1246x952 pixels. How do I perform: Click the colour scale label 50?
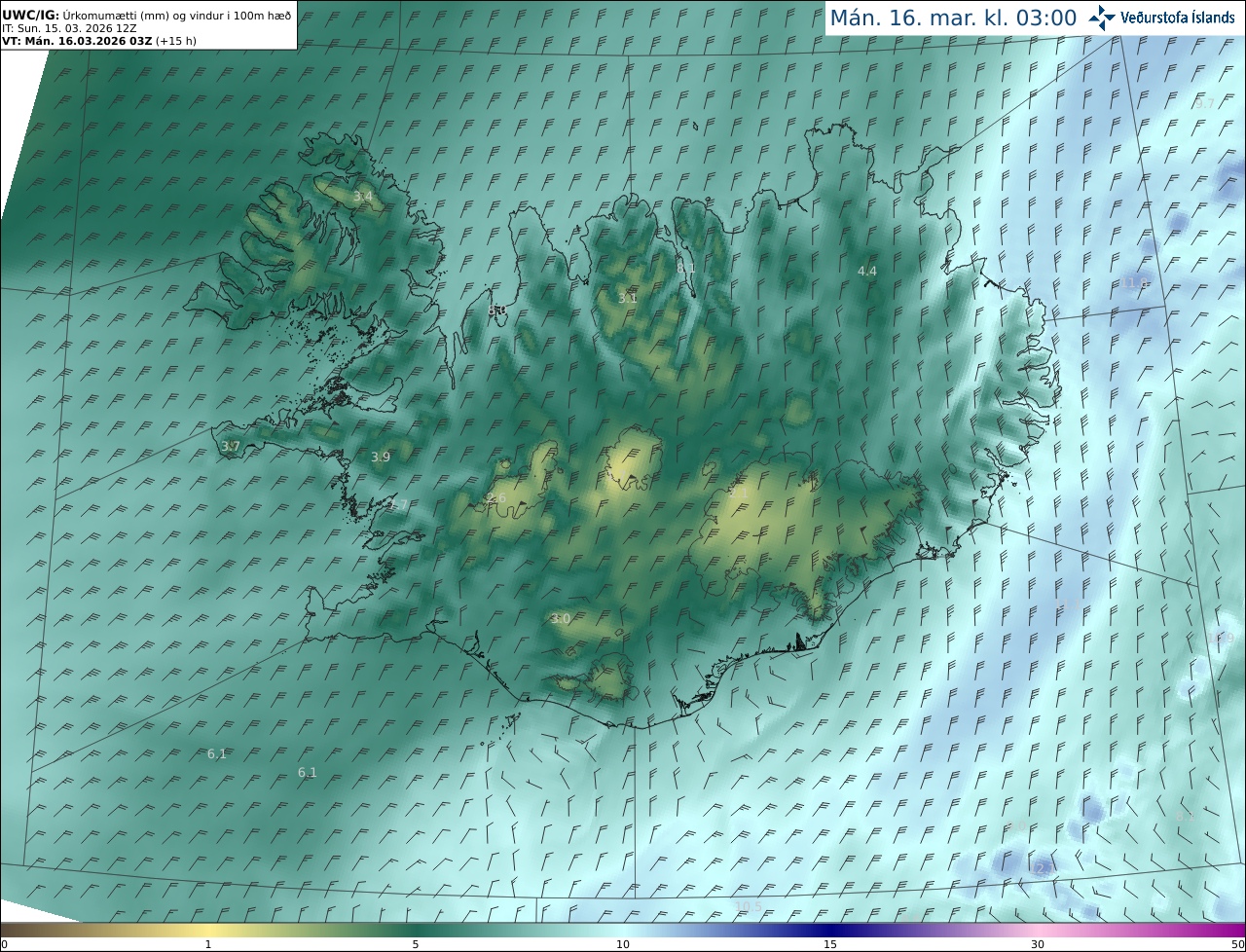coord(1237,944)
